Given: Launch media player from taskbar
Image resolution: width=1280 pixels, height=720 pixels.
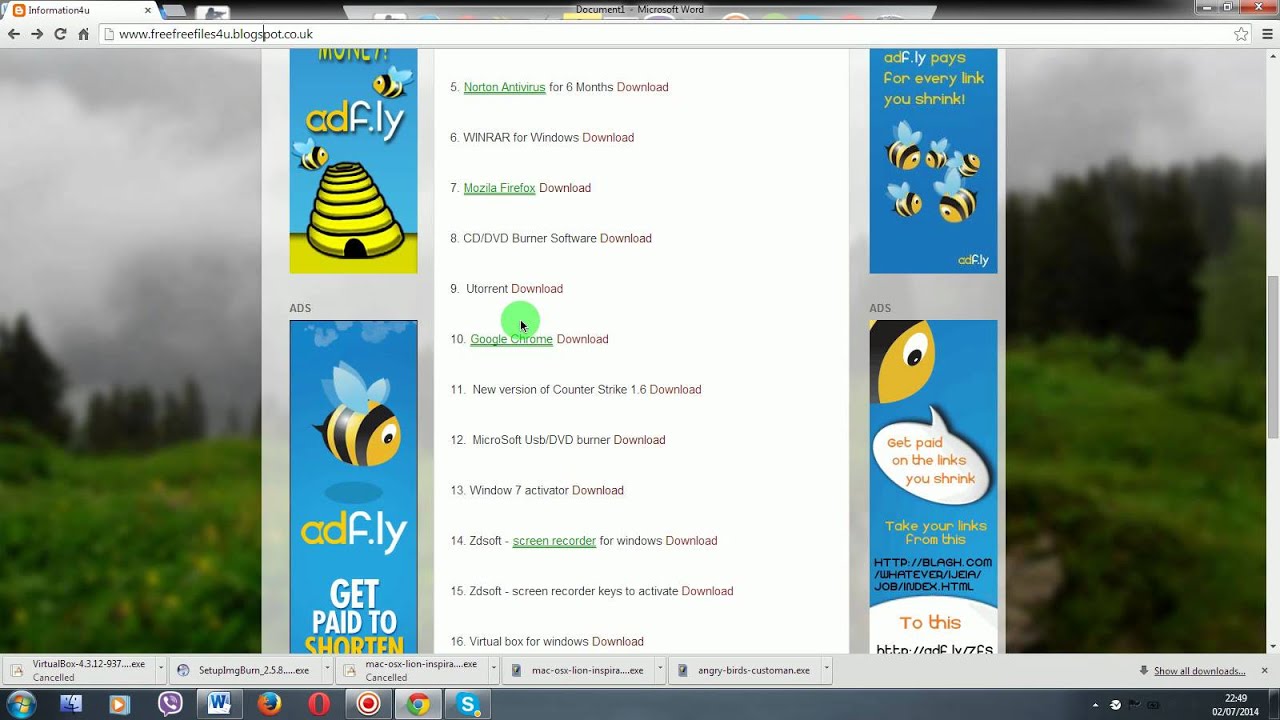Looking at the screenshot, I should [x=119, y=704].
